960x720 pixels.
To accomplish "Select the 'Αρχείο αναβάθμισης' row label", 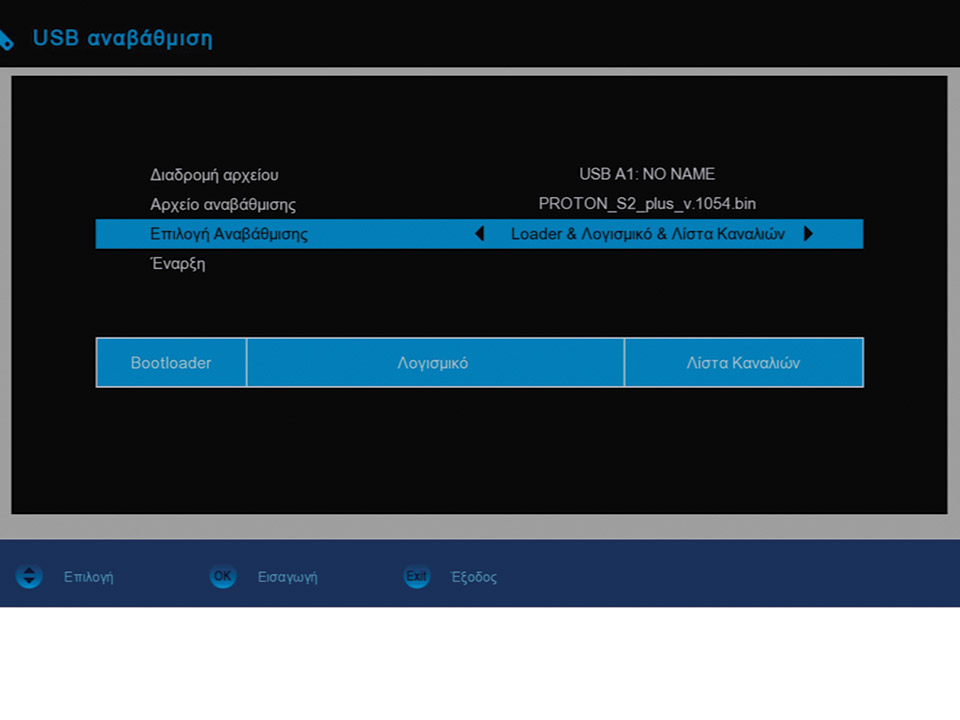I will [223, 204].
